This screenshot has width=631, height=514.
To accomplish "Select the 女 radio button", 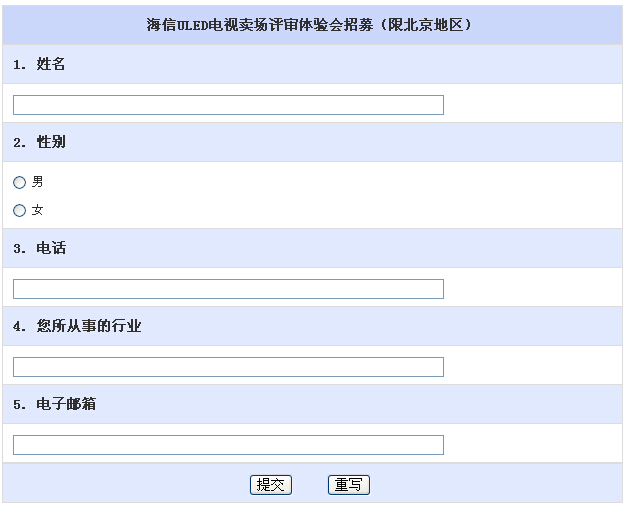I will point(19,211).
